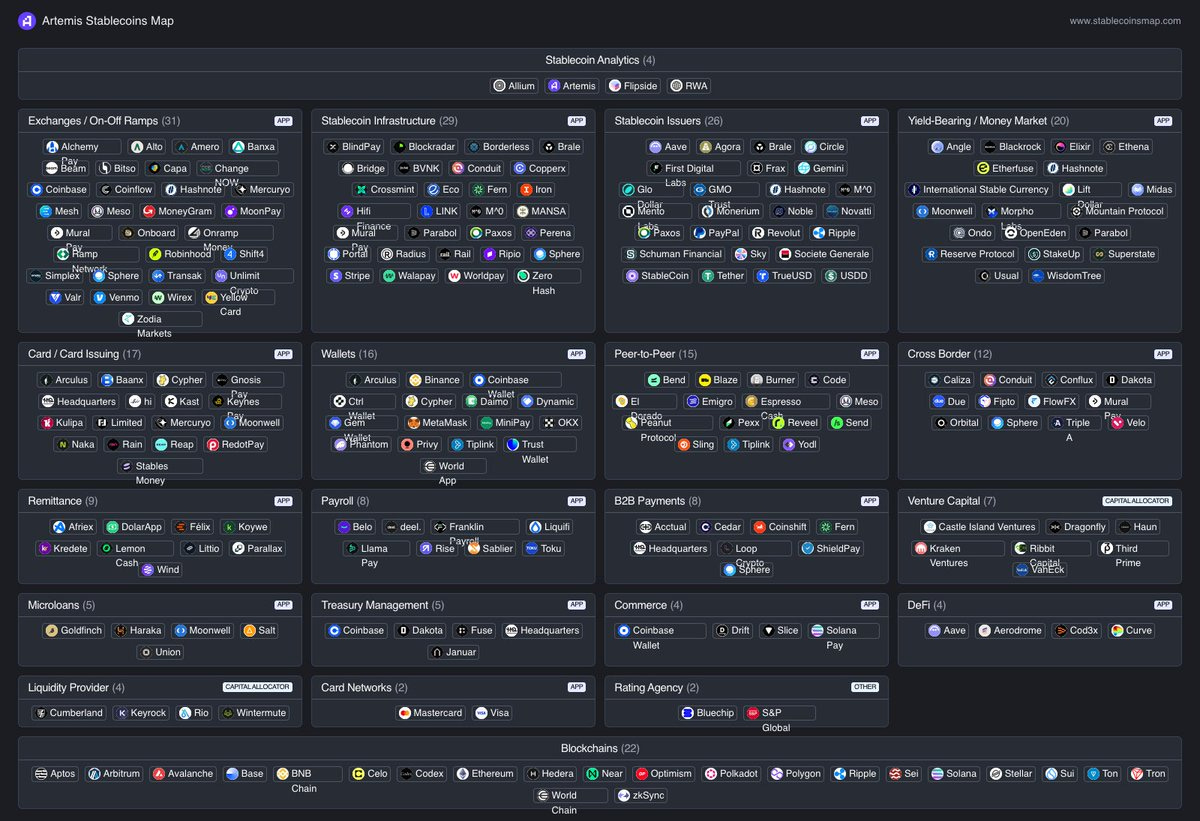This screenshot has height=821, width=1200.
Task: Click the Ethereum blockchain chip
Action: (485, 774)
